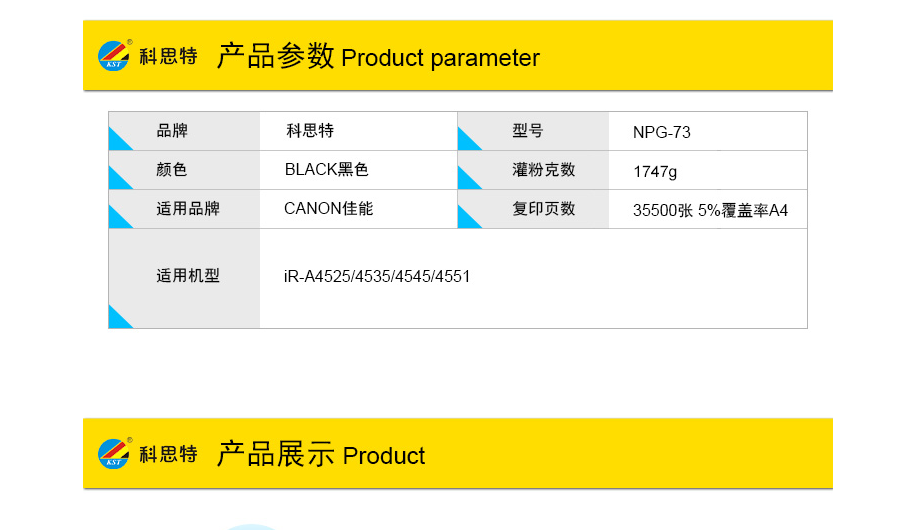Click the blue triangle beside 适用品牌 label
The height and width of the screenshot is (530, 899).
120,217
